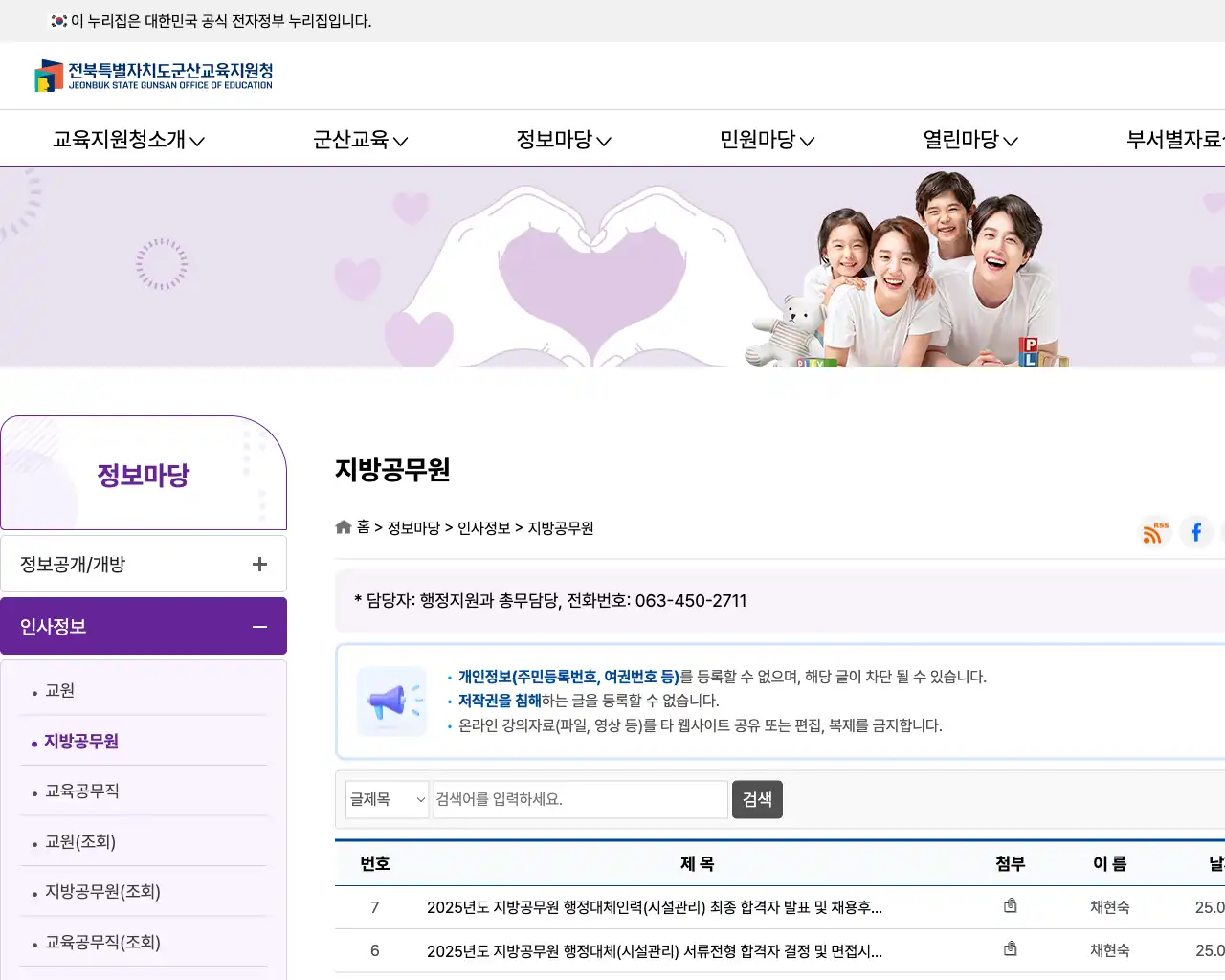Click the search keyword input field
Screen dimensions: 1225x980
click(579, 799)
